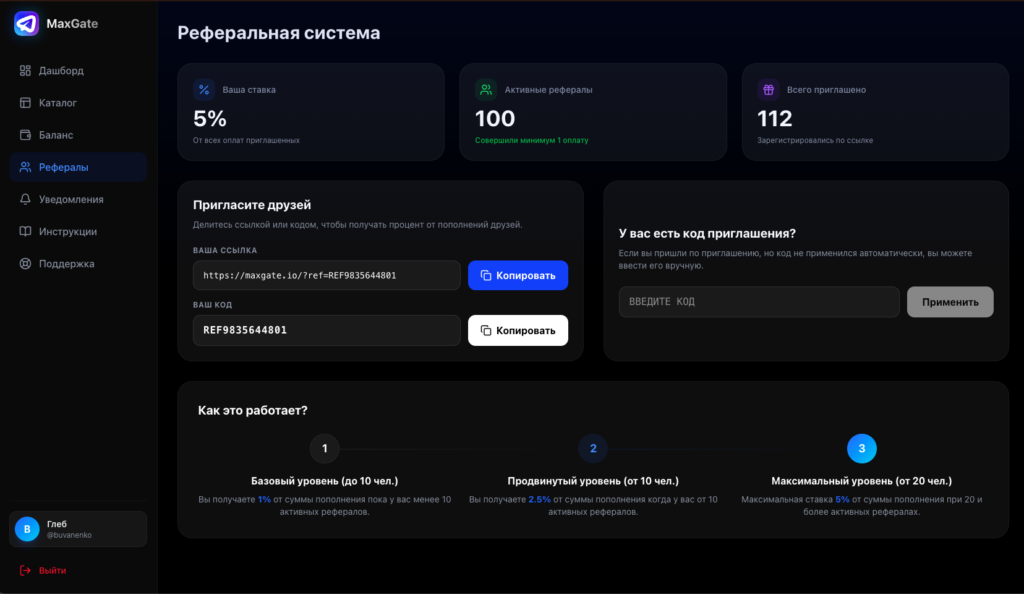
Task: Copy the referral code with white Копировать button
Action: tap(517, 330)
